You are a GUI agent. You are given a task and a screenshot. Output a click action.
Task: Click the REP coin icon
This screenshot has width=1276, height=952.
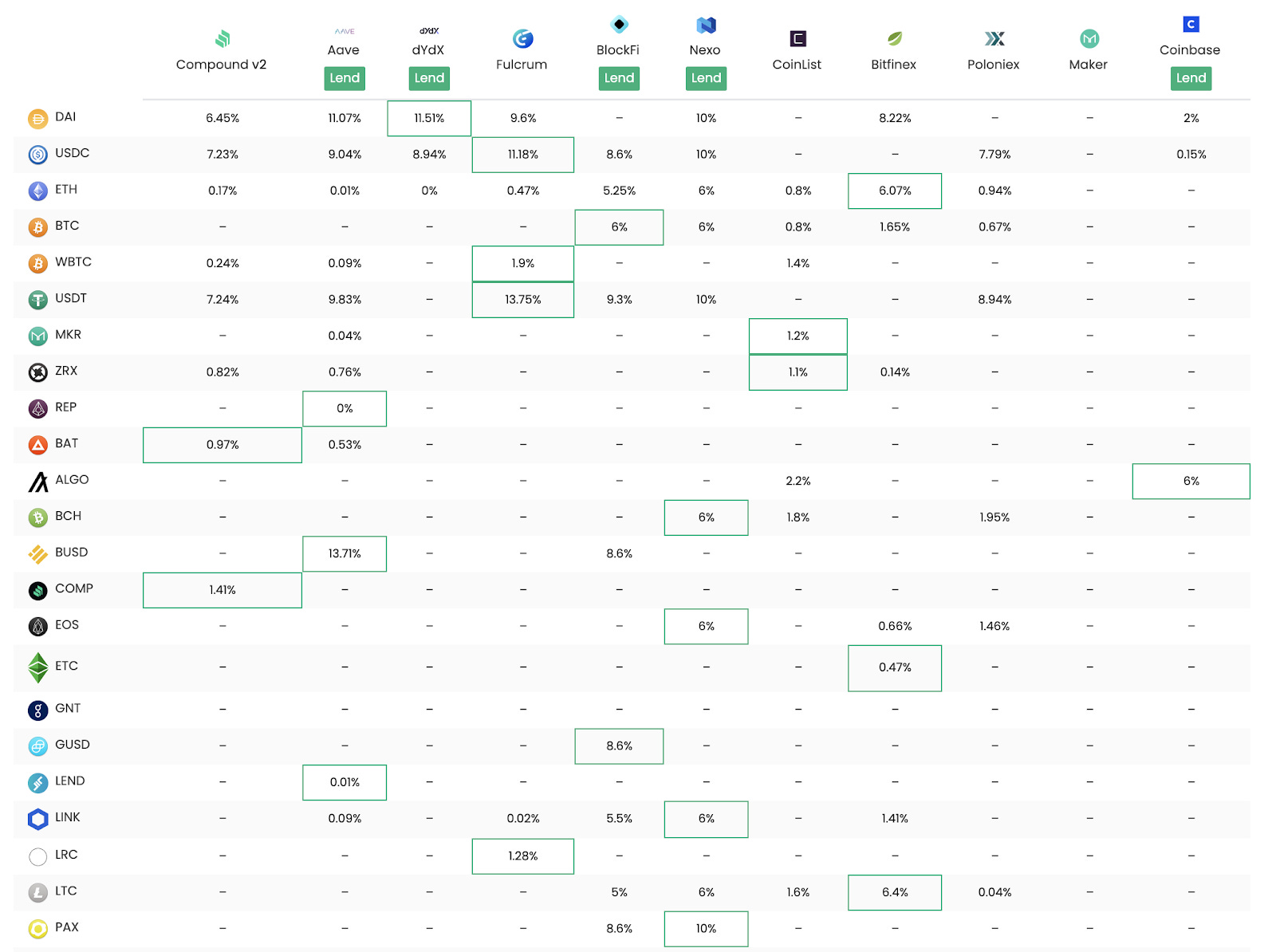[38, 409]
